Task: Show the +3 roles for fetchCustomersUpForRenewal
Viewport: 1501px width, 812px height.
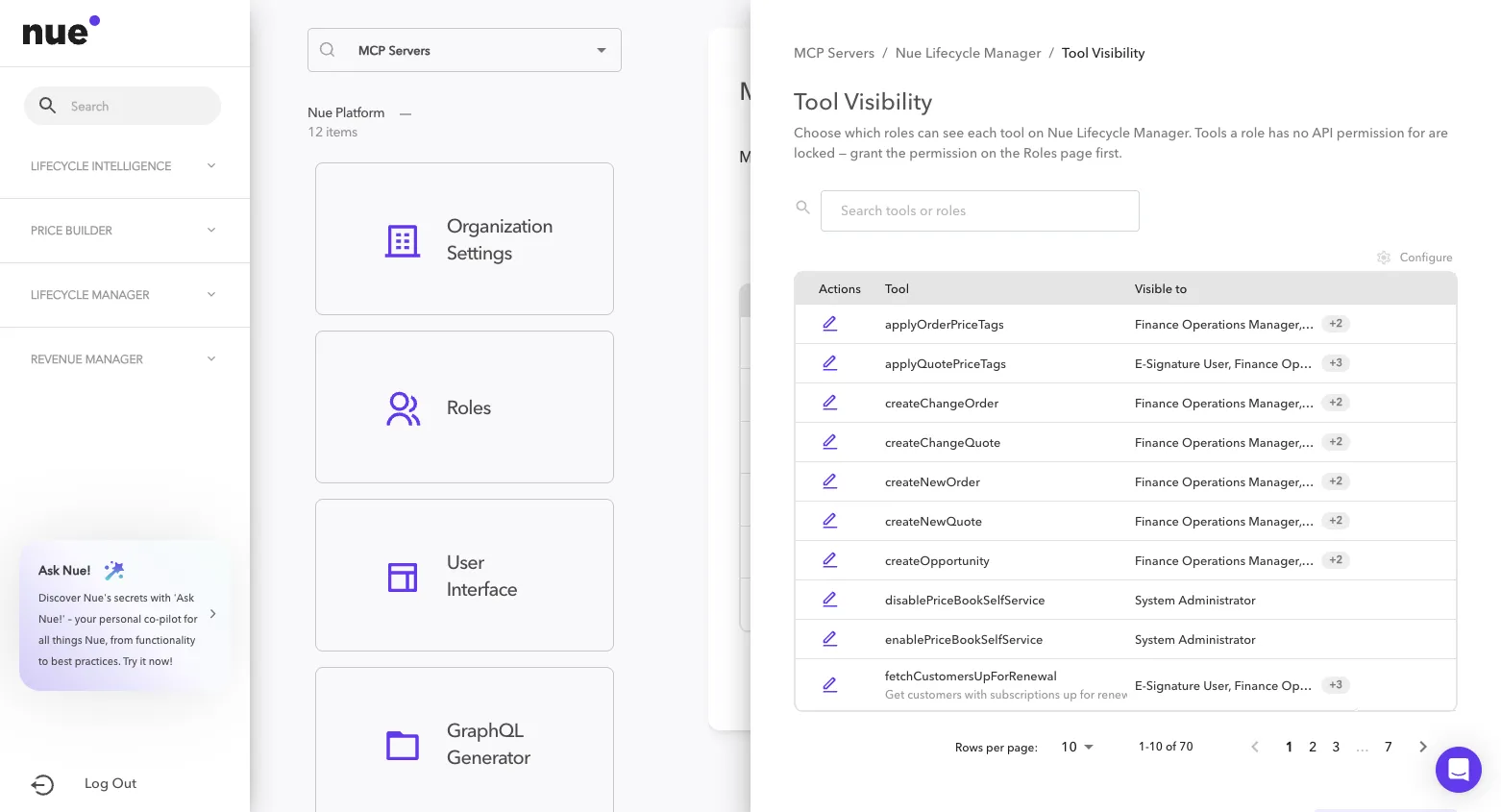Action: click(x=1336, y=685)
